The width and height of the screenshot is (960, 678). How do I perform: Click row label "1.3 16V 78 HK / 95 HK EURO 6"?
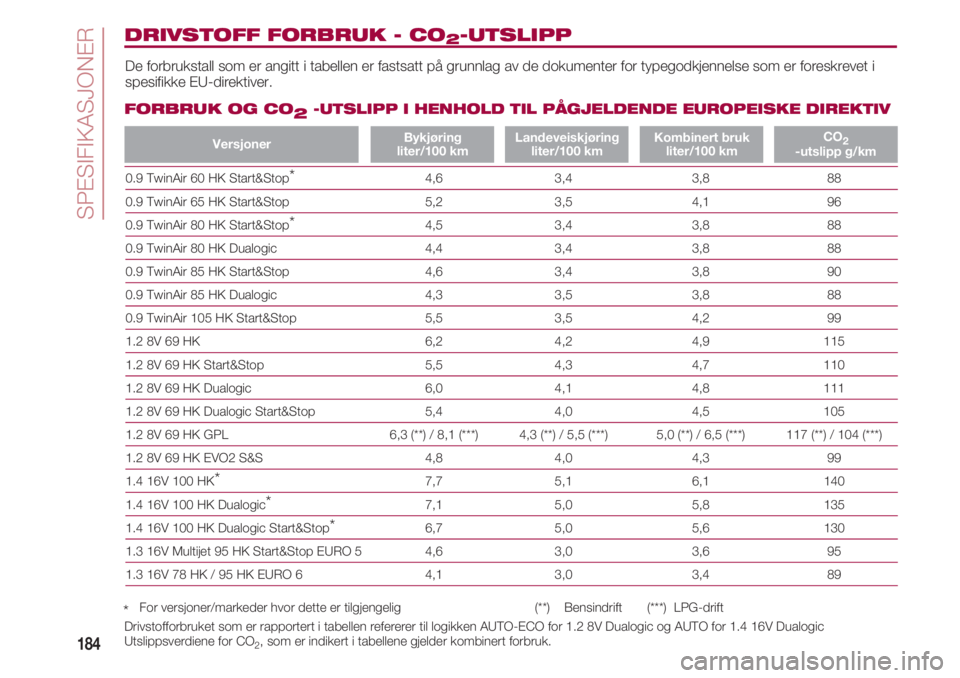pyautogui.click(x=214, y=574)
